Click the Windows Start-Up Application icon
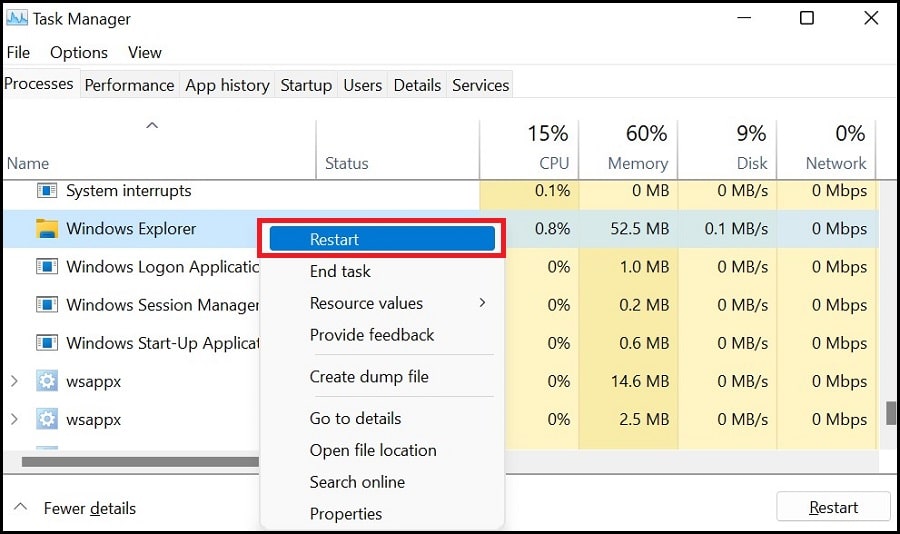 tap(47, 343)
